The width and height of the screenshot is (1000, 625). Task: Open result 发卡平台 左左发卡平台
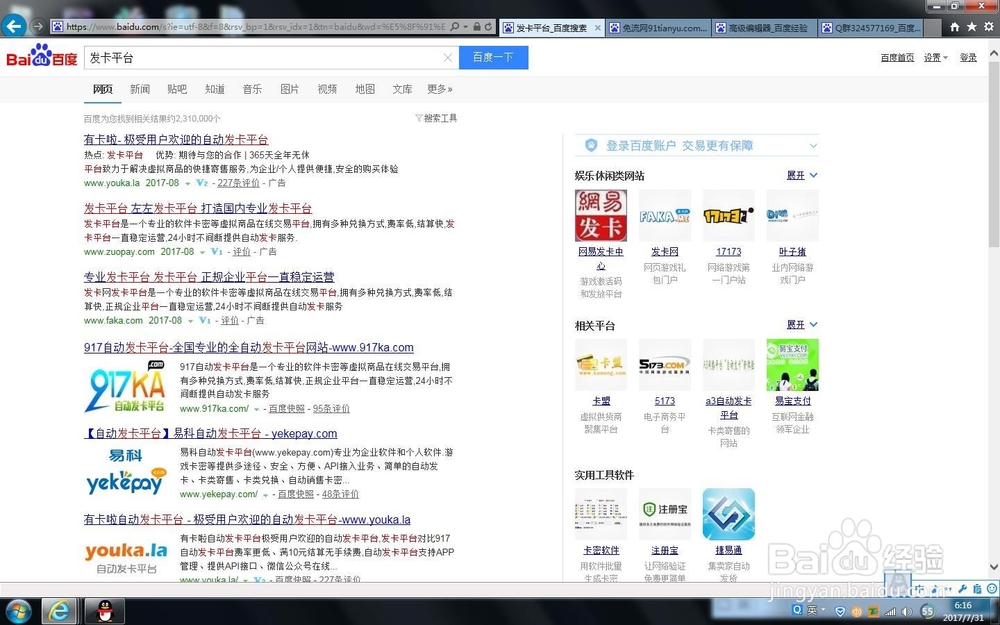[198, 209]
